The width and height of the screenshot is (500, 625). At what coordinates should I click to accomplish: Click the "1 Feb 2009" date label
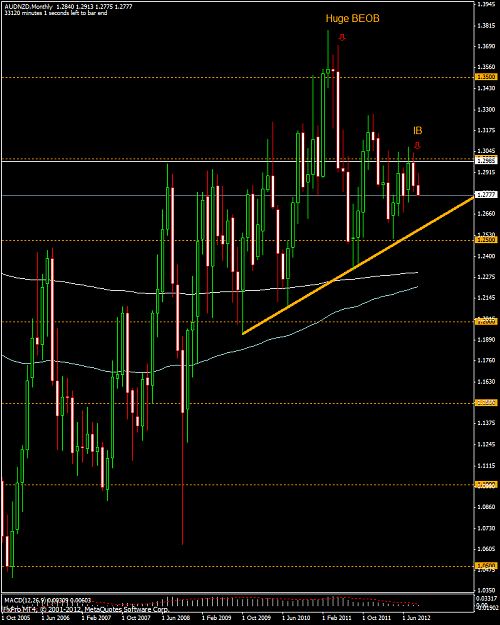pyautogui.click(x=217, y=617)
